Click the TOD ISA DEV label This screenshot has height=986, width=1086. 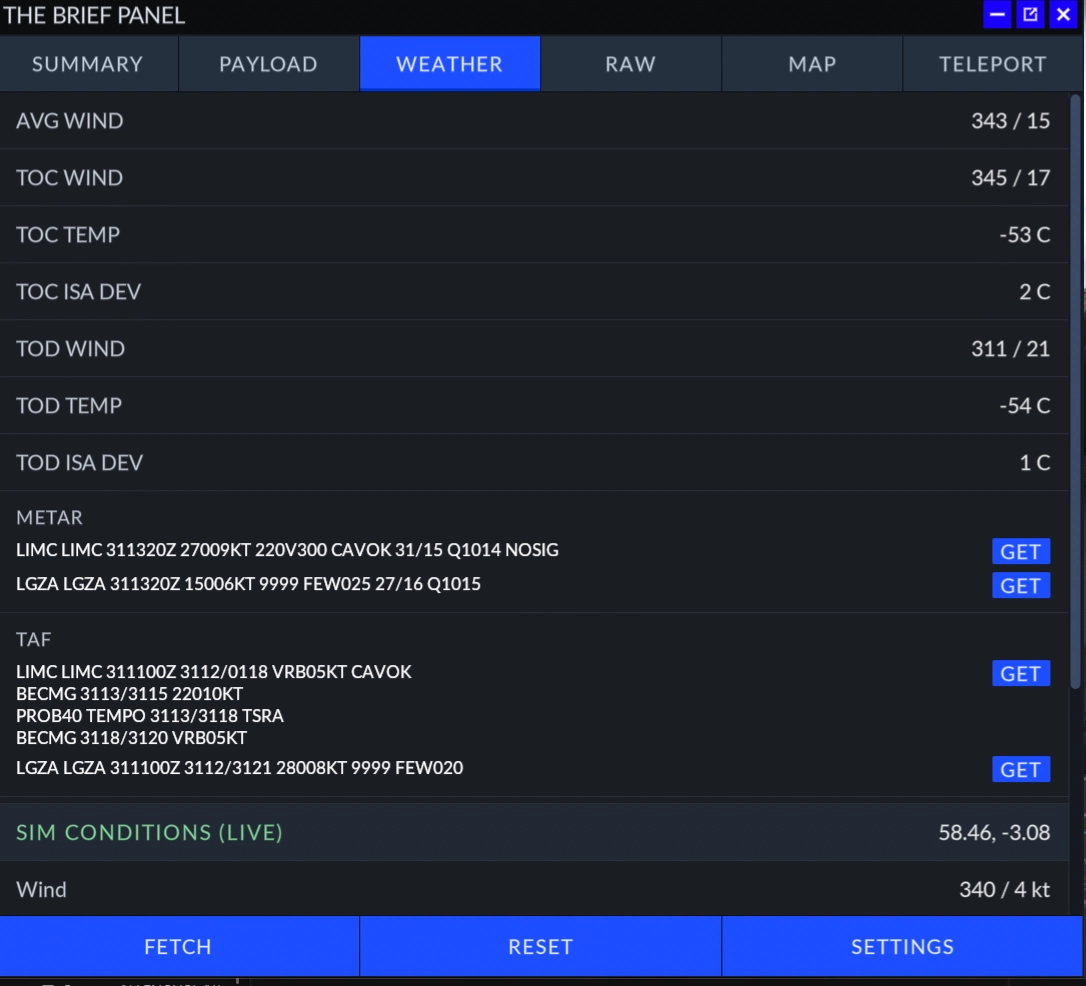(x=79, y=463)
